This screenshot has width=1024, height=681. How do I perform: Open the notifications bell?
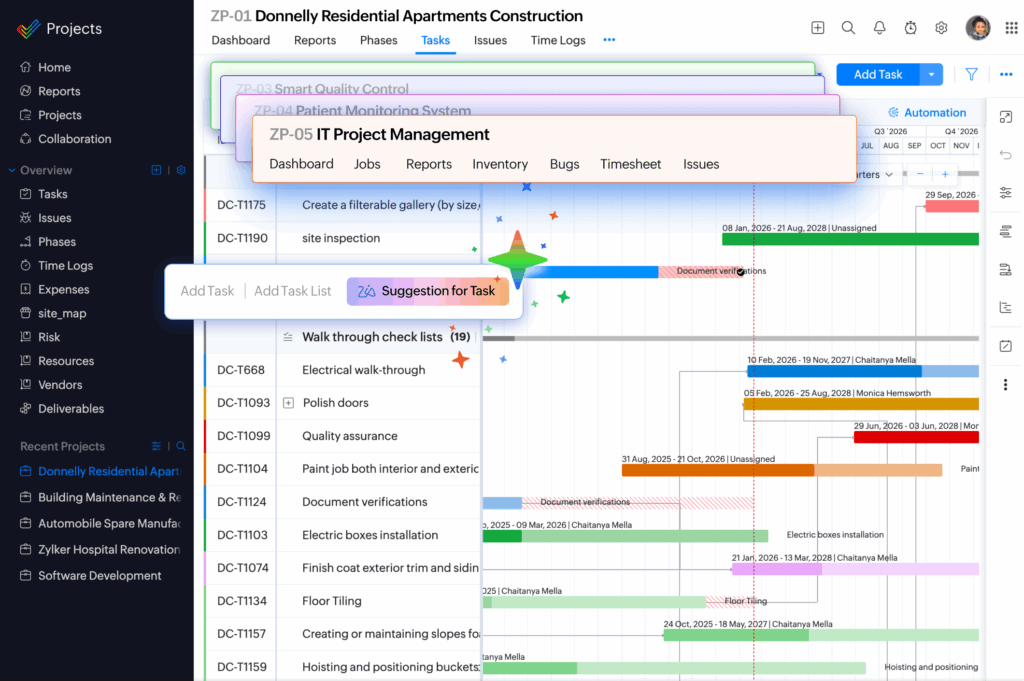(x=879, y=28)
